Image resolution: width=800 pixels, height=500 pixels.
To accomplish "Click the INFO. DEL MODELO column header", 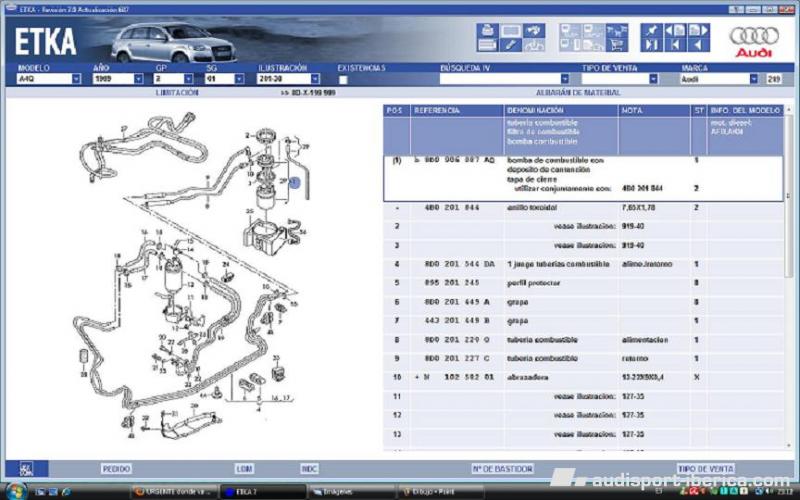I will coord(745,111).
